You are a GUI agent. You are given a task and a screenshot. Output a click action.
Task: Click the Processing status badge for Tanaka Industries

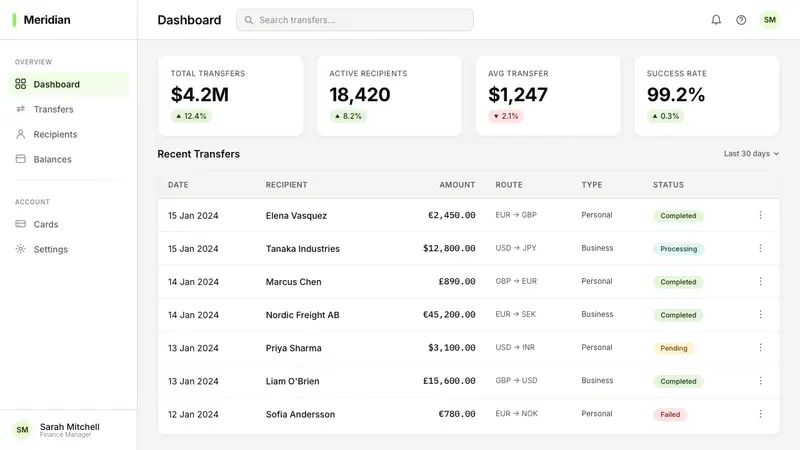[679, 248]
